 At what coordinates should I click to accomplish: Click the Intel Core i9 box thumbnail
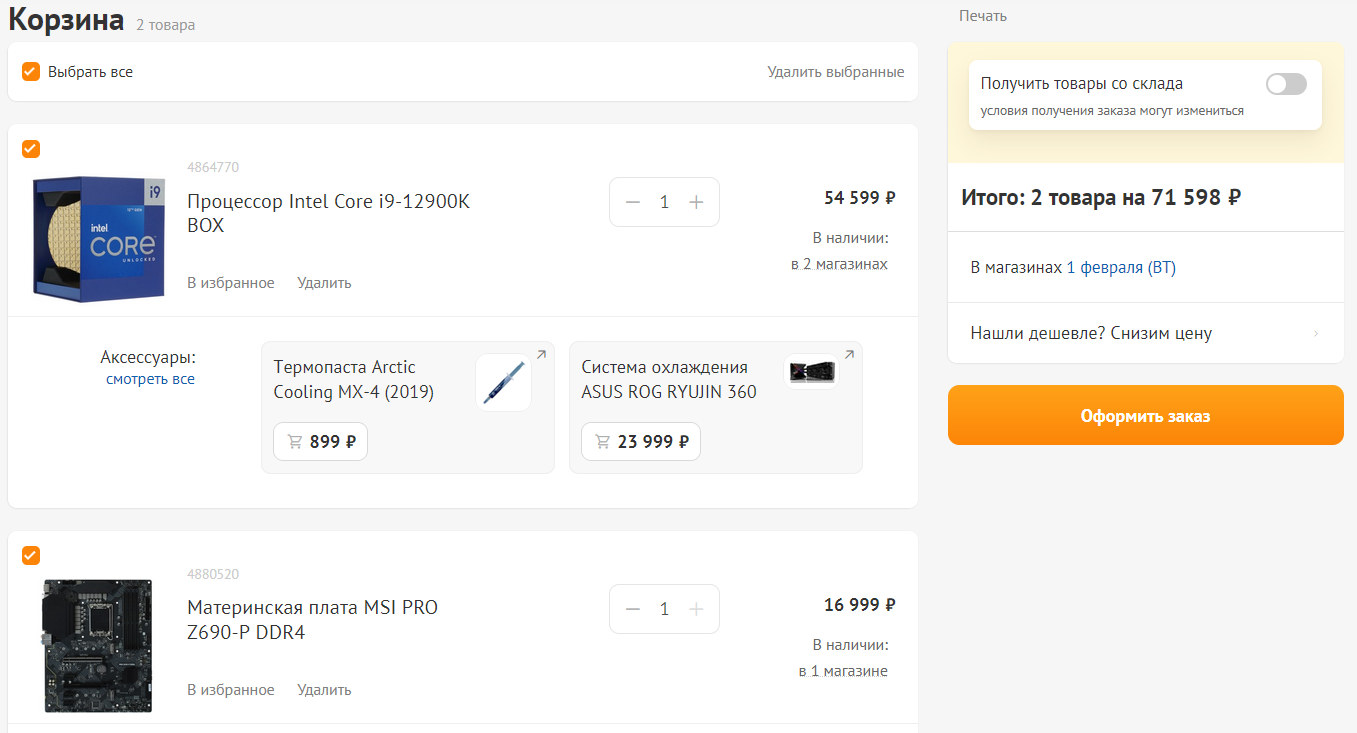point(98,240)
